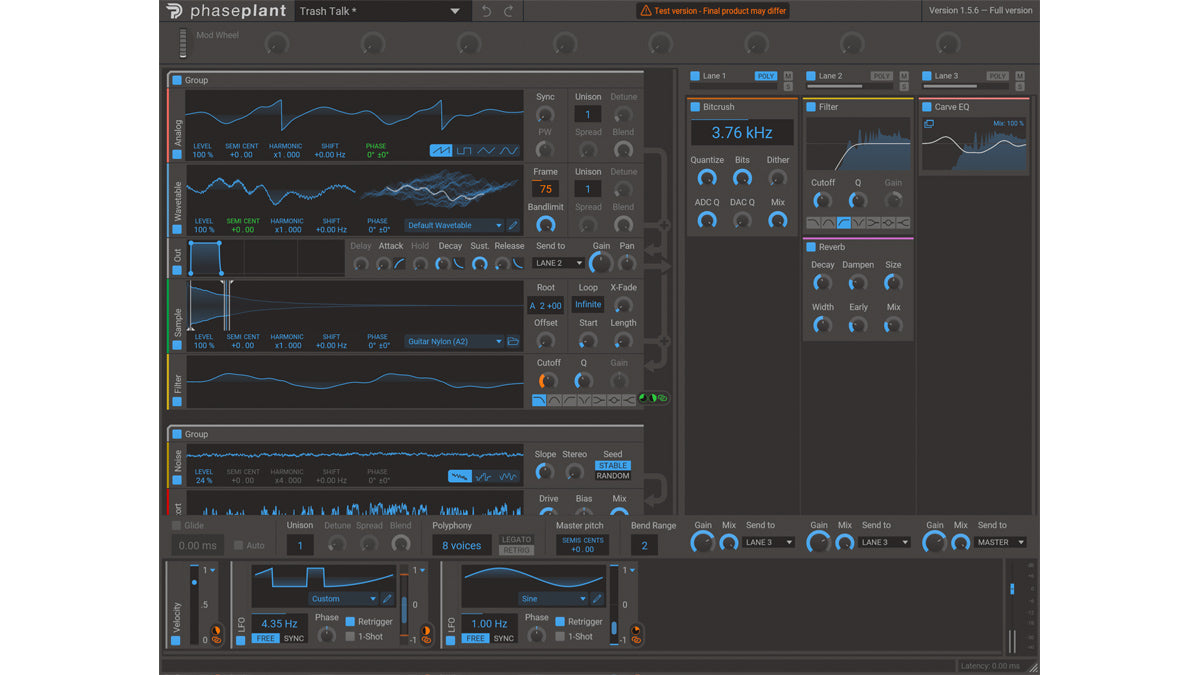Select high-pass filter shape in Lane 2 Filter
The height and width of the screenshot is (675, 1200).
(845, 223)
